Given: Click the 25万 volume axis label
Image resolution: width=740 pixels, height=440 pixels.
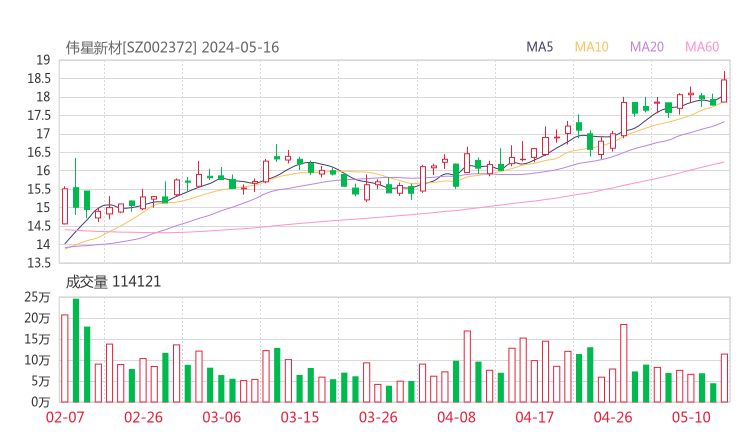Looking at the screenshot, I should (37, 297).
